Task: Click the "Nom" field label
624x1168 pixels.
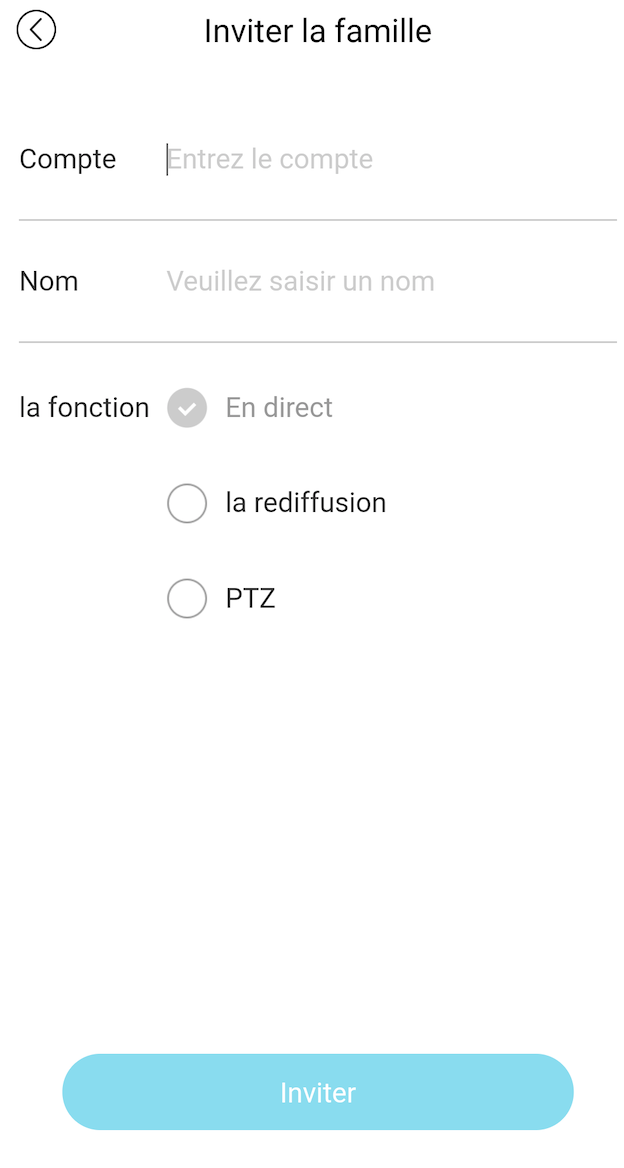Action: (x=49, y=282)
